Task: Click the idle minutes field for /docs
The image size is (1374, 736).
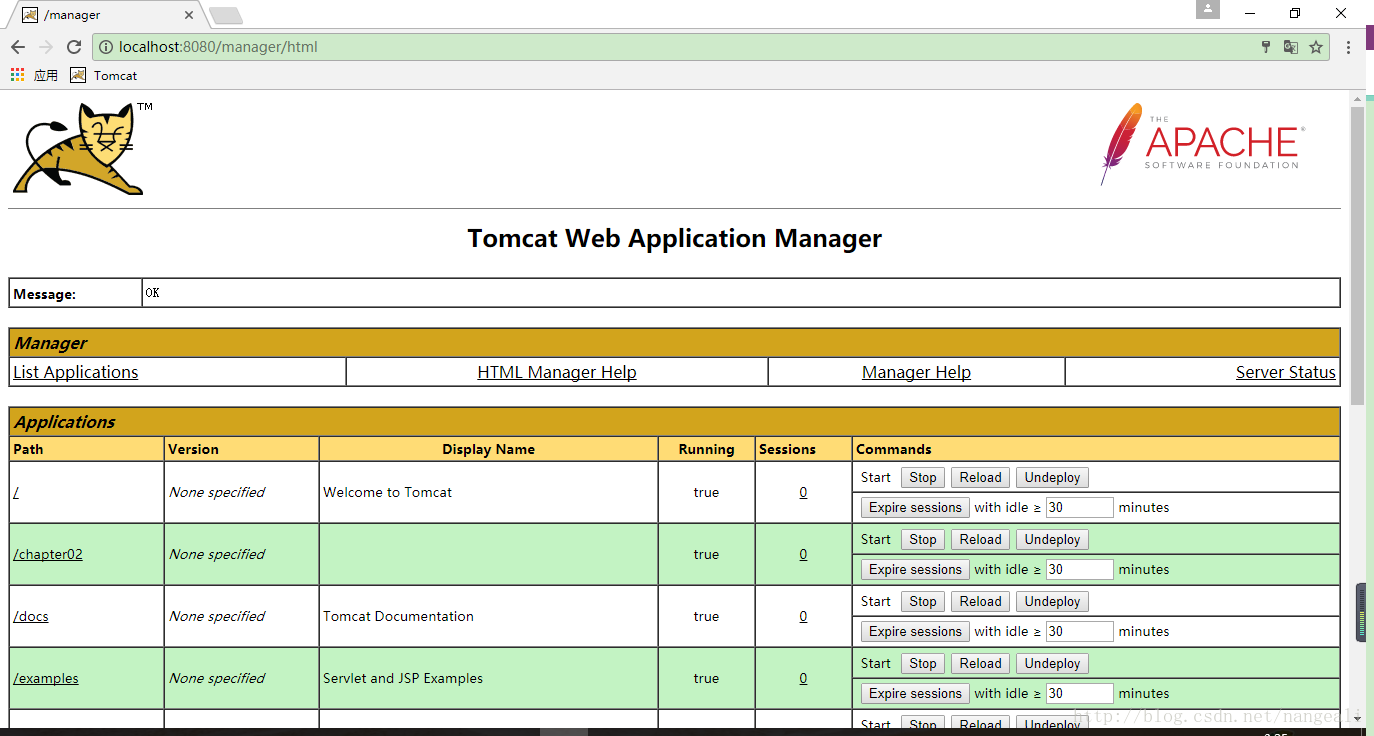Action: pos(1079,632)
